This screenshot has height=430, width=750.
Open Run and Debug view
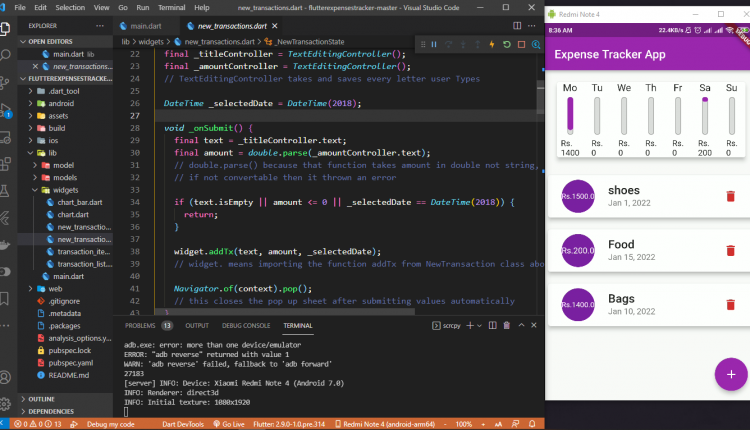pos(5,111)
